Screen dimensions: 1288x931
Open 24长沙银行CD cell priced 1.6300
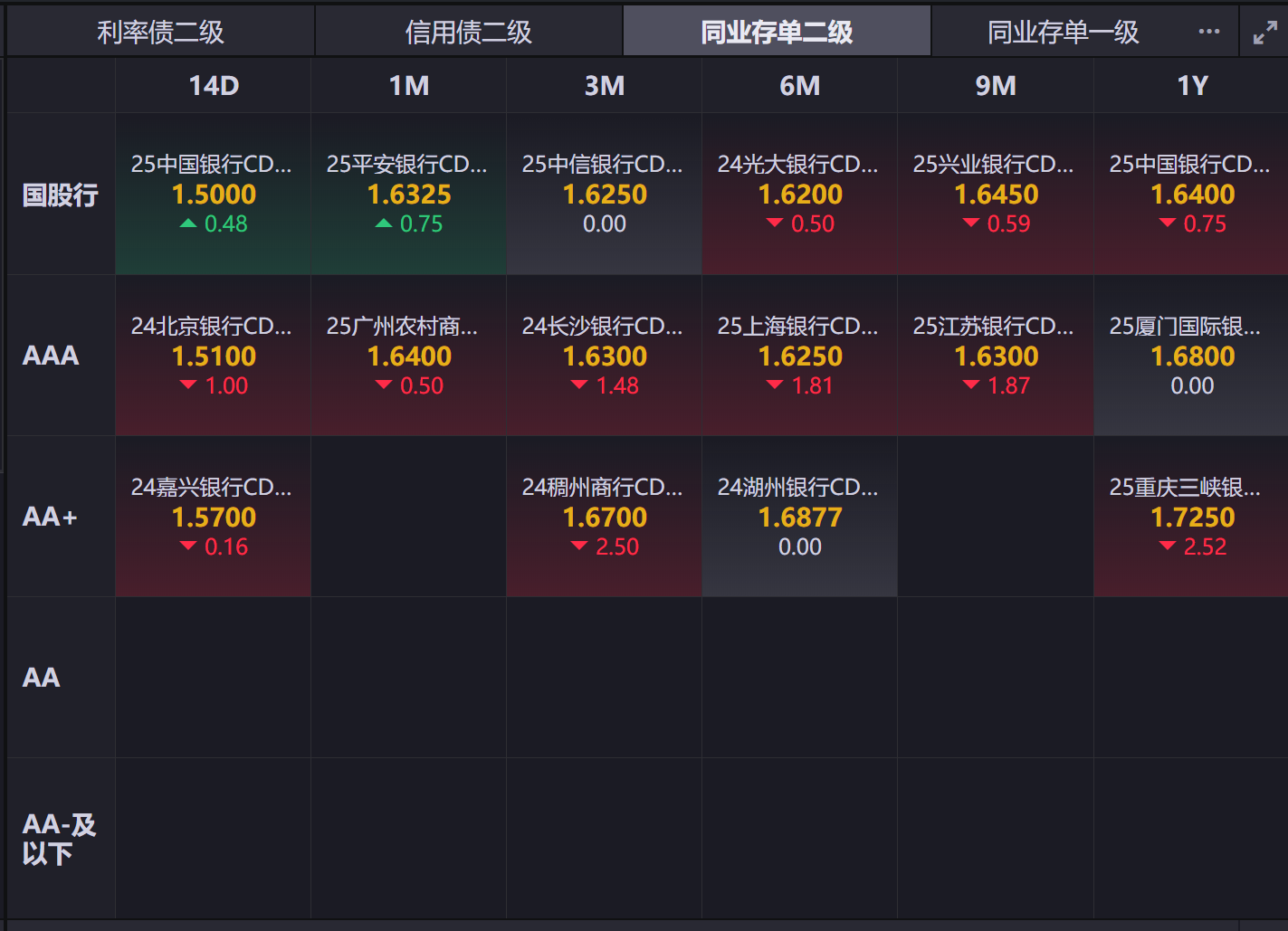605,356
